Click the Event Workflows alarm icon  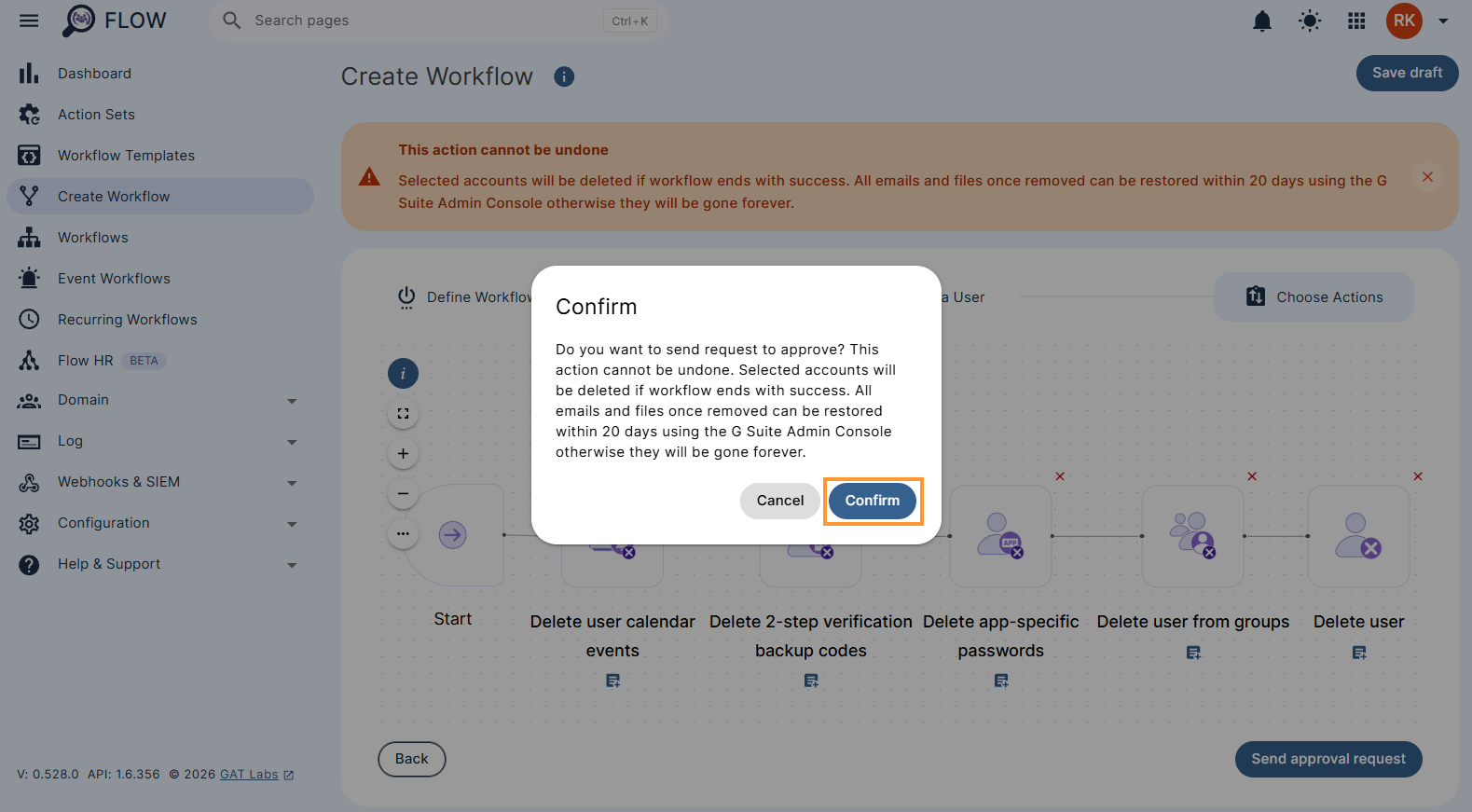(x=29, y=279)
